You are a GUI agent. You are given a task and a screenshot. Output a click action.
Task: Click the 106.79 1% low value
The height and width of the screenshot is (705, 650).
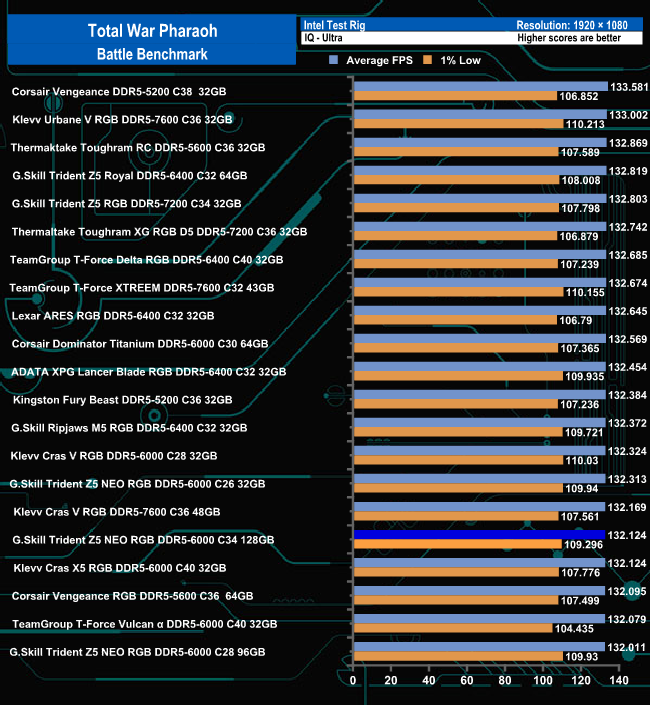(x=575, y=321)
